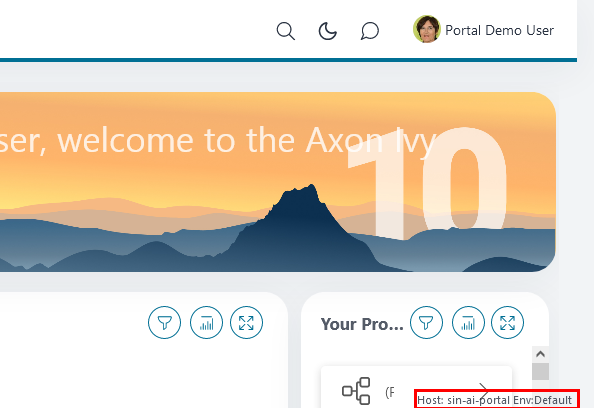Click the process list scrollbar thumb
This screenshot has height=408, width=594.
(x=541, y=371)
